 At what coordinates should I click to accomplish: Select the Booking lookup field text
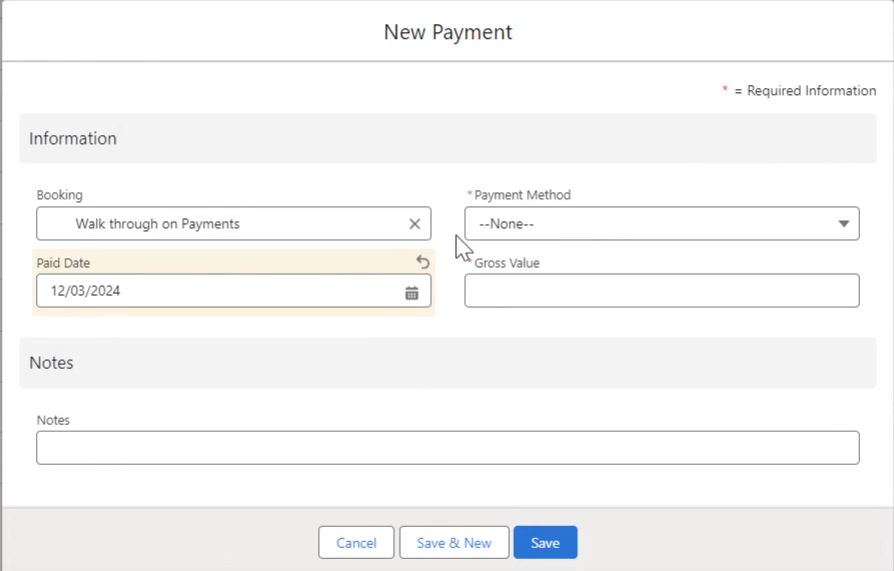point(157,224)
